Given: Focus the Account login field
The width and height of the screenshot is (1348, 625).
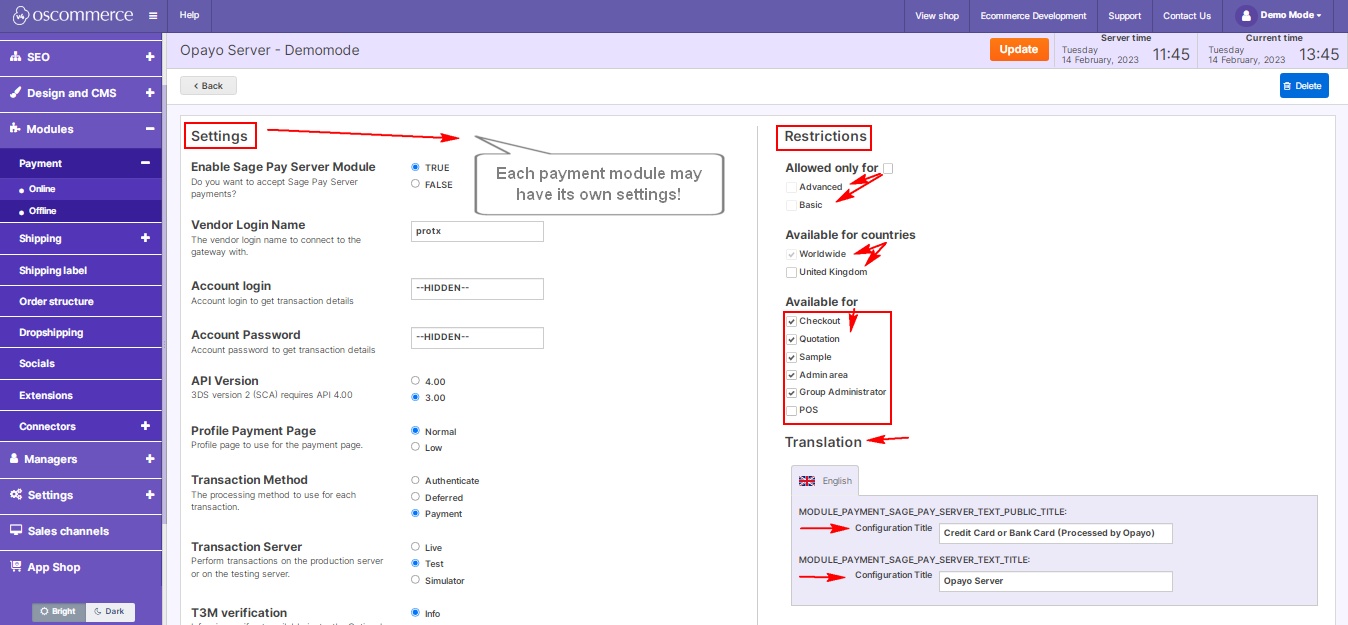Looking at the screenshot, I should click(x=477, y=288).
